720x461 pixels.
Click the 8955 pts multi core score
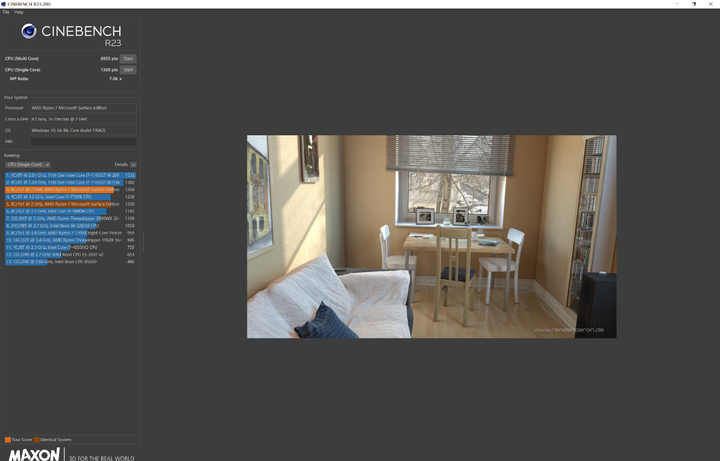[109, 59]
